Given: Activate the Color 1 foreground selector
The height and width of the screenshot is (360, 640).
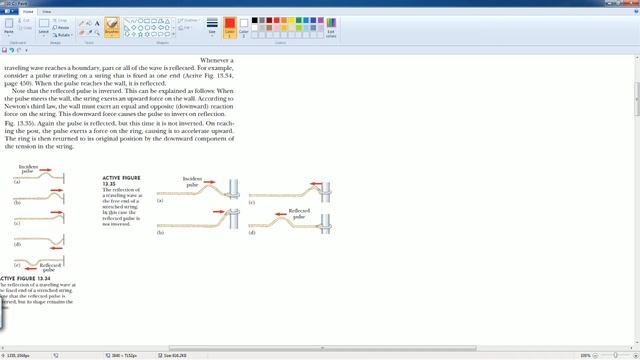Looking at the screenshot, I should (x=230, y=27).
